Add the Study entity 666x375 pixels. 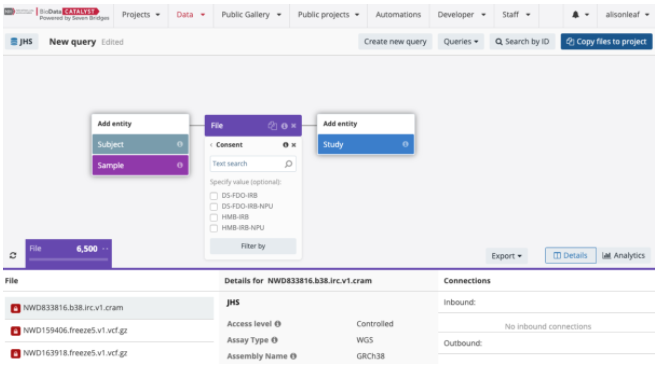click(366, 144)
